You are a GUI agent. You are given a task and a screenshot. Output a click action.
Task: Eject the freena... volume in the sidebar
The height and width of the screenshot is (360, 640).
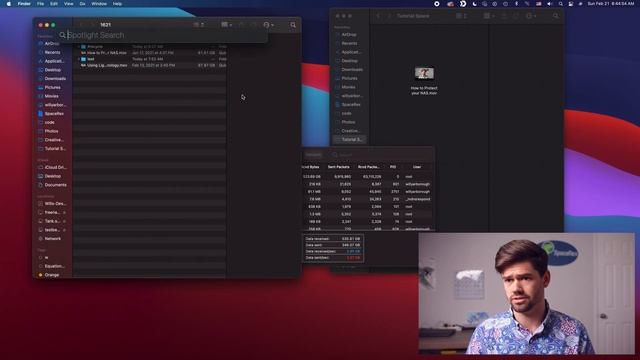tap(64, 213)
